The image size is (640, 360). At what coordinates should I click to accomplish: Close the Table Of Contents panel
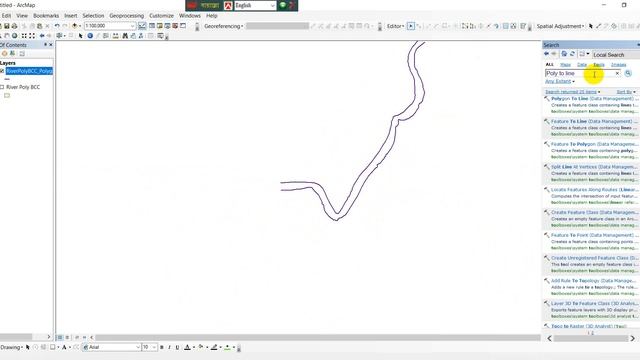pyautogui.click(x=51, y=45)
